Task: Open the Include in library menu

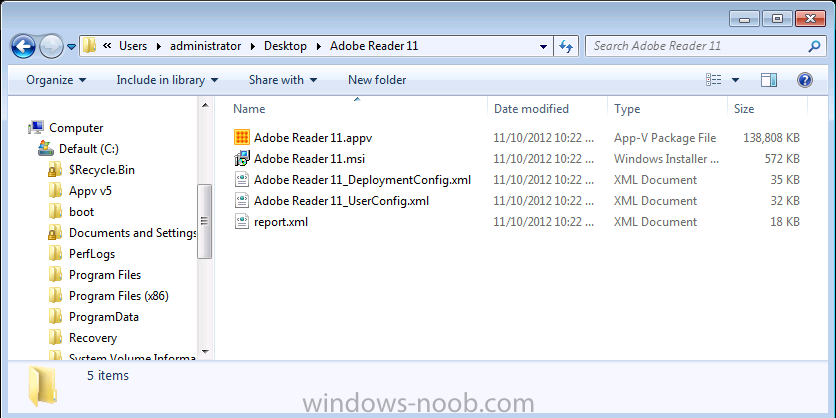Action: click(167, 80)
